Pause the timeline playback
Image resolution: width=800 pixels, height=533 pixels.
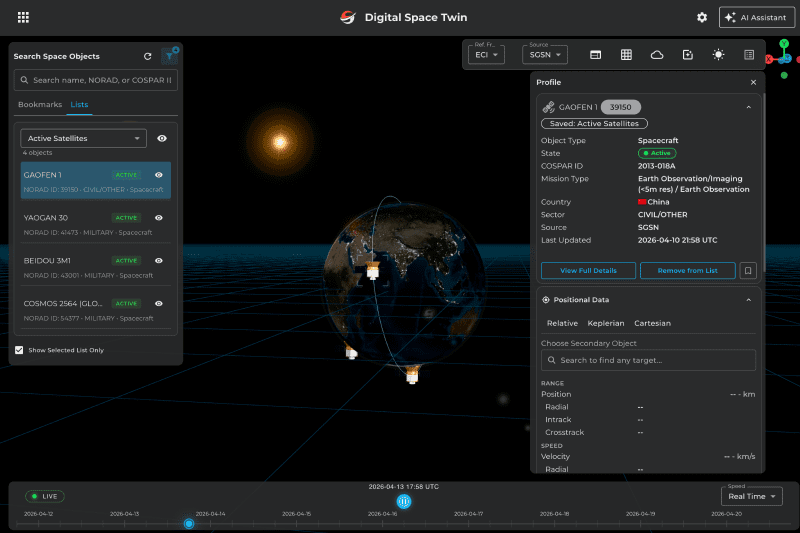pyautogui.click(x=404, y=502)
